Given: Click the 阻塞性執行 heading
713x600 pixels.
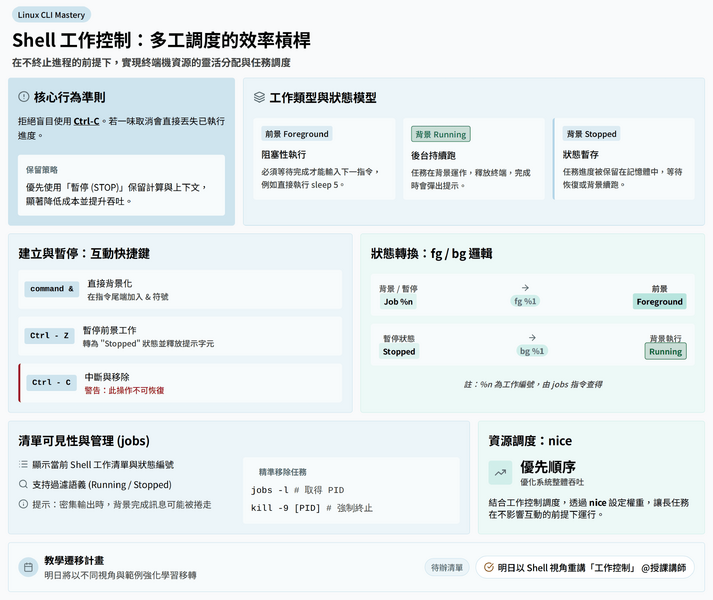Looking at the screenshot, I should (x=283, y=155).
